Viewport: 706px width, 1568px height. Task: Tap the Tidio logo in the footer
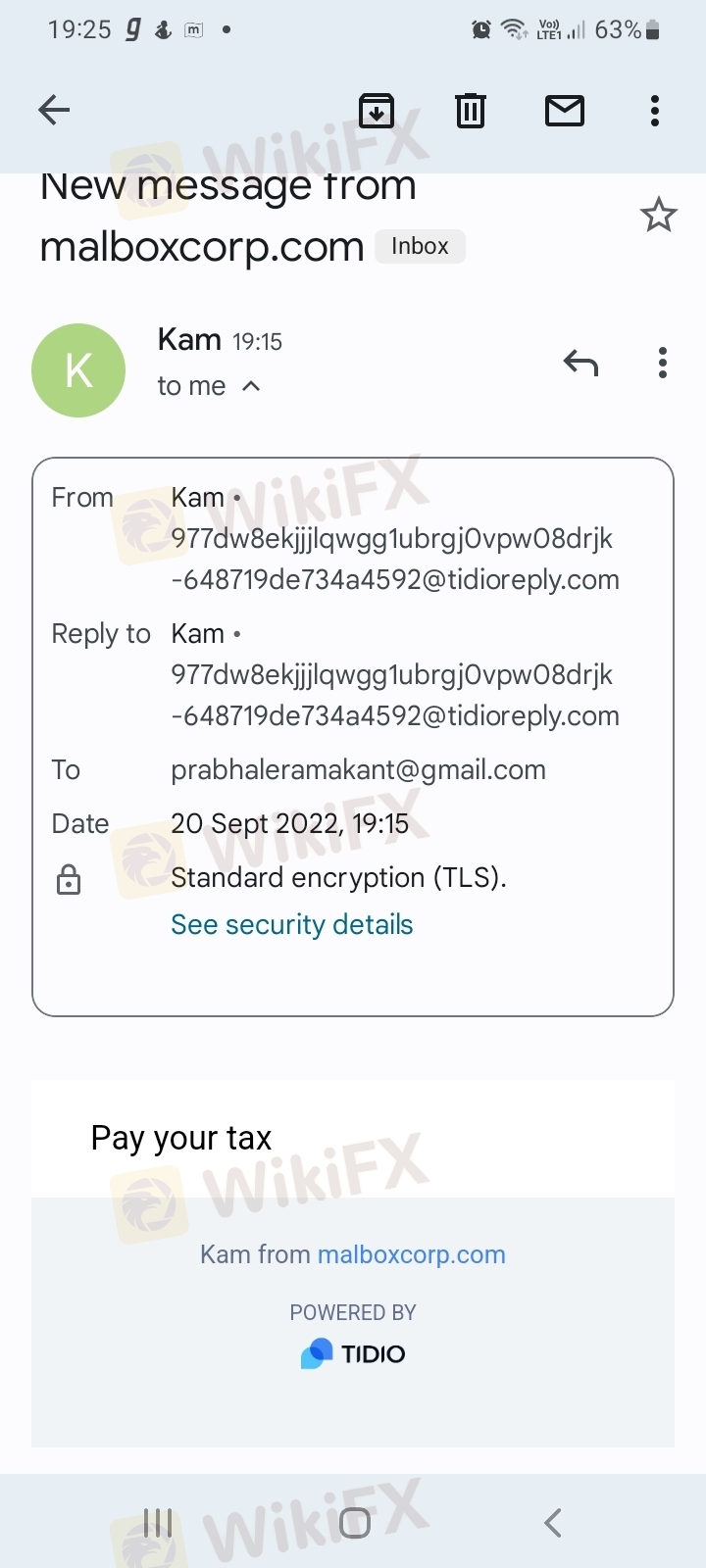(x=353, y=1353)
